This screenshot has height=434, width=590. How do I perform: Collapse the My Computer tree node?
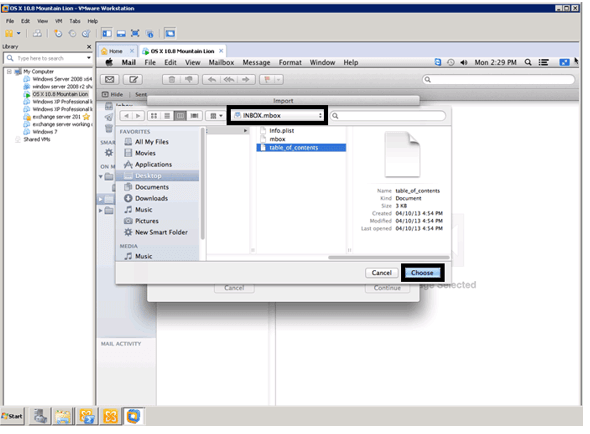pyautogui.click(x=9, y=72)
